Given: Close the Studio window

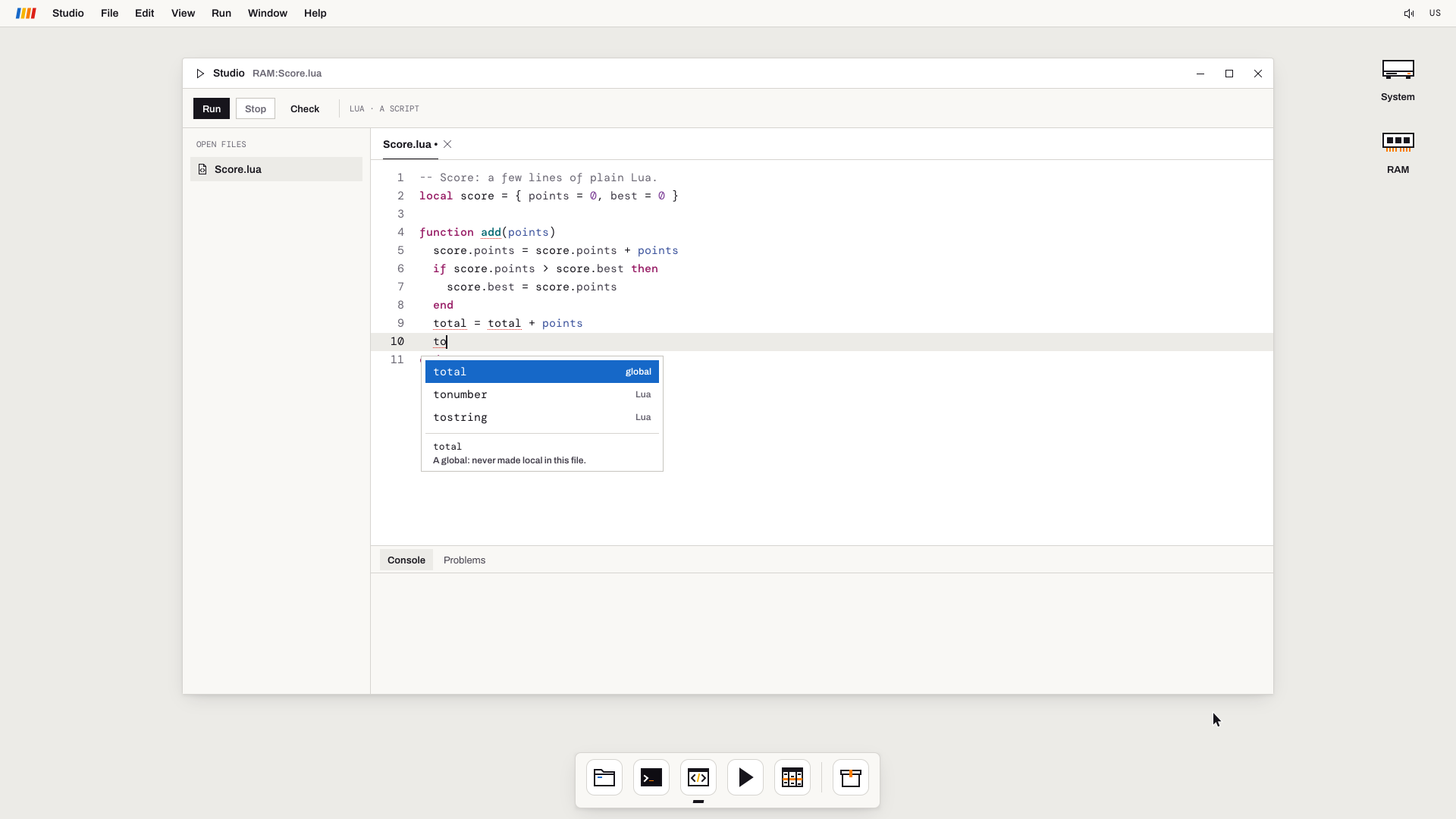Looking at the screenshot, I should [x=1258, y=74].
